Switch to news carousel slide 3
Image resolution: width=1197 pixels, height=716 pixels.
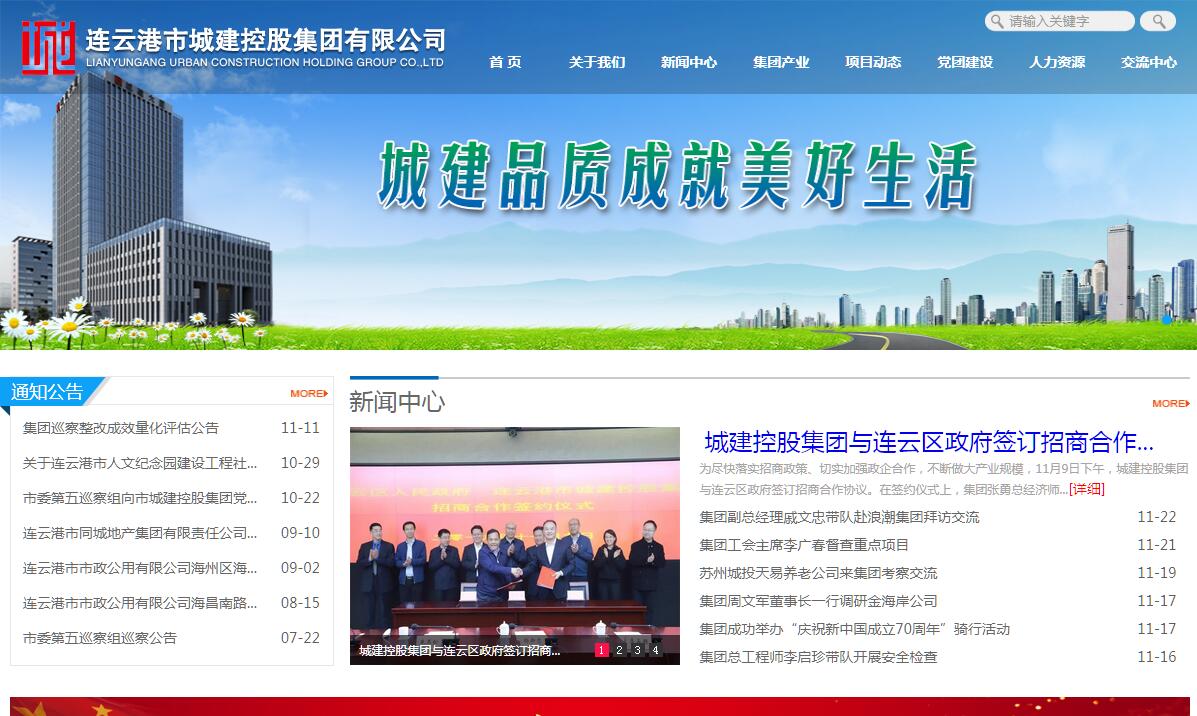(638, 650)
